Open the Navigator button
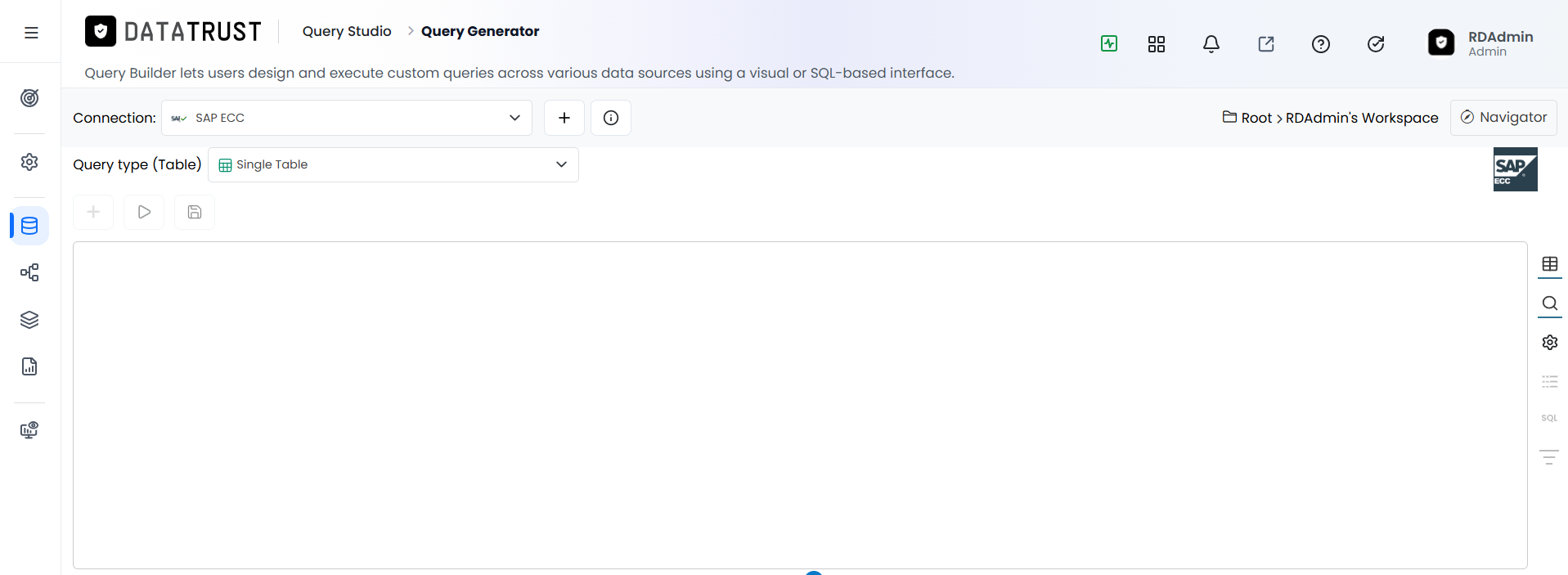1568x575 pixels. (x=1503, y=118)
